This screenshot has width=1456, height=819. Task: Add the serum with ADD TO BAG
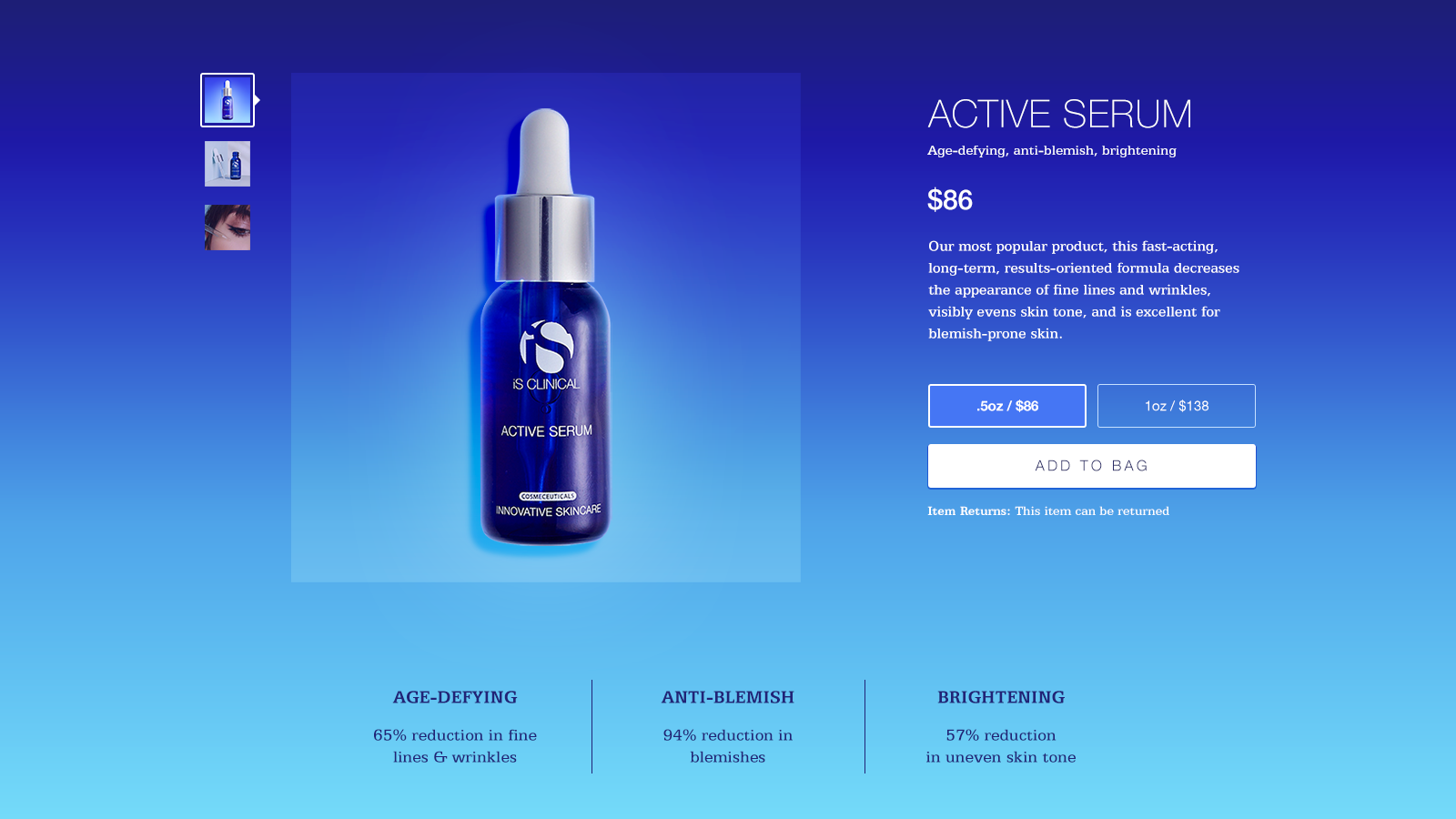[x=1092, y=466]
